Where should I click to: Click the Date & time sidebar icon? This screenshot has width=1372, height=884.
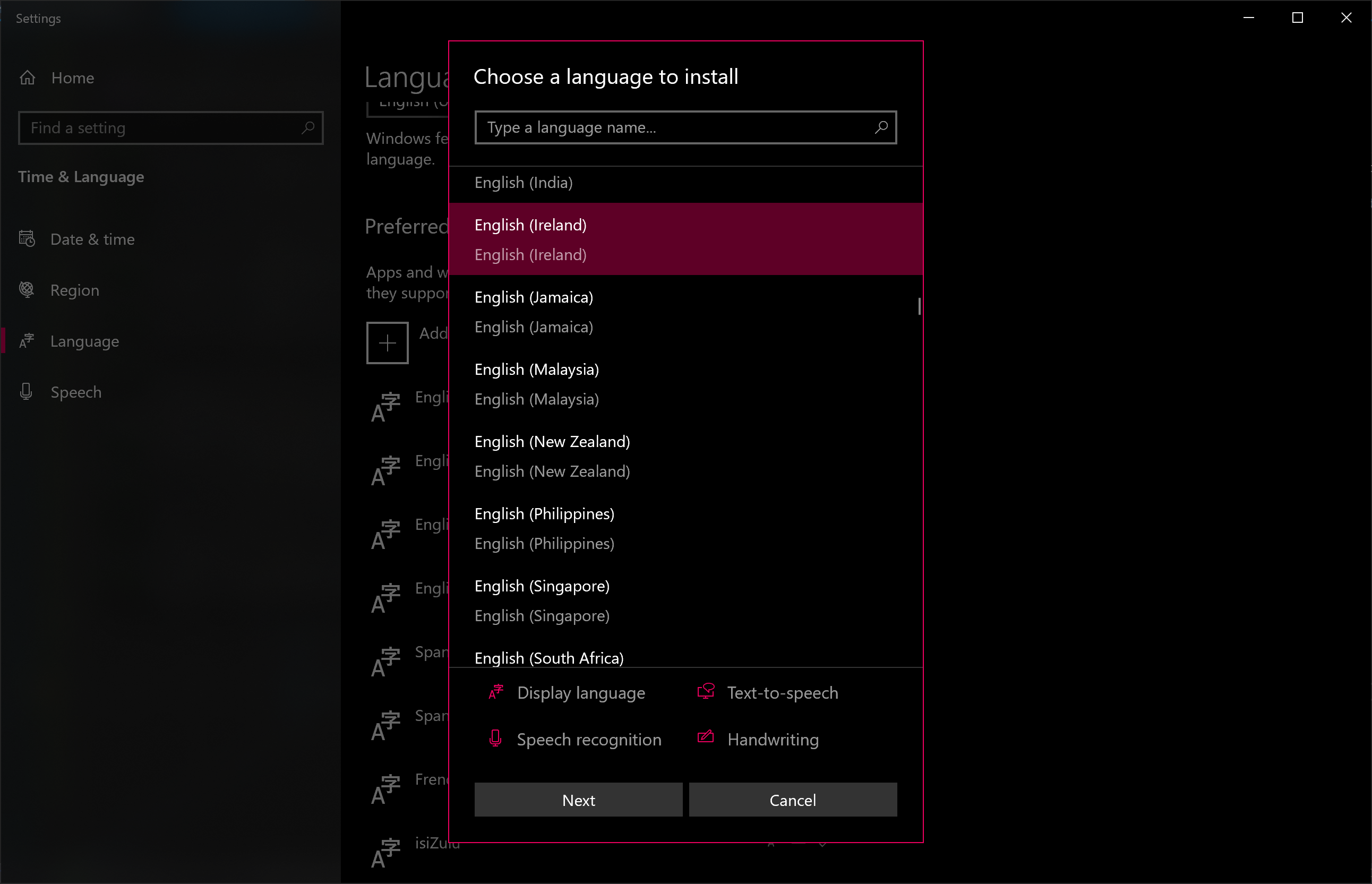pos(28,238)
